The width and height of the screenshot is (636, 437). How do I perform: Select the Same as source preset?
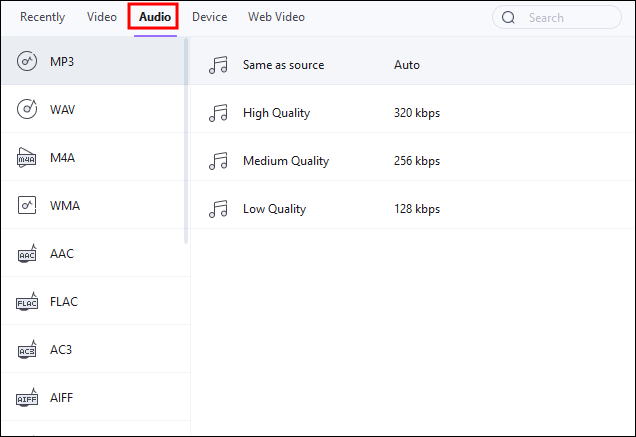(283, 65)
